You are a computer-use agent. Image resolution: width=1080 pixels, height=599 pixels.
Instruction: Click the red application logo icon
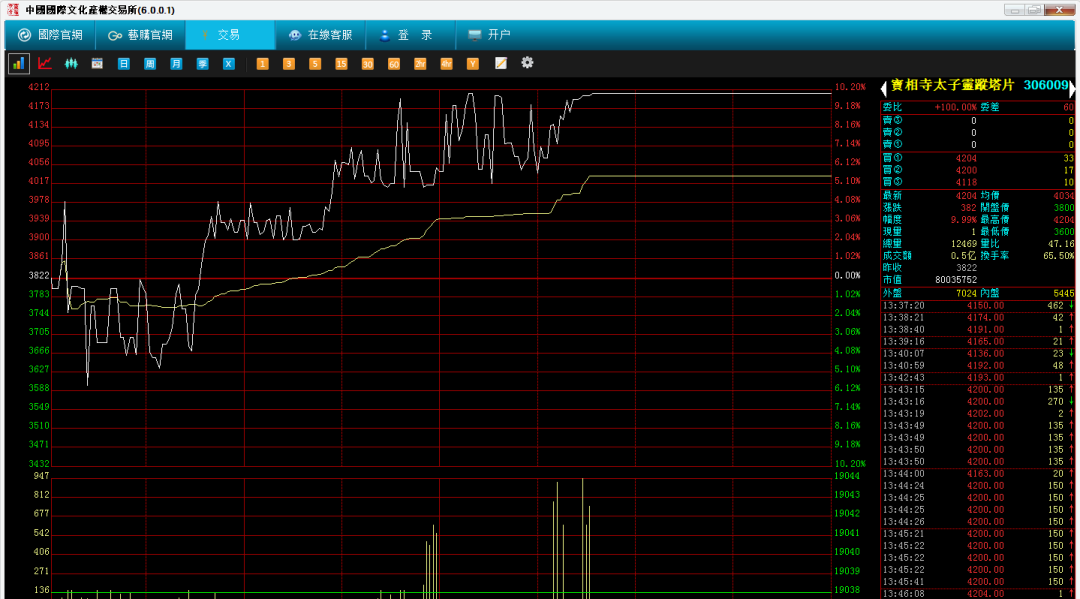[12, 10]
